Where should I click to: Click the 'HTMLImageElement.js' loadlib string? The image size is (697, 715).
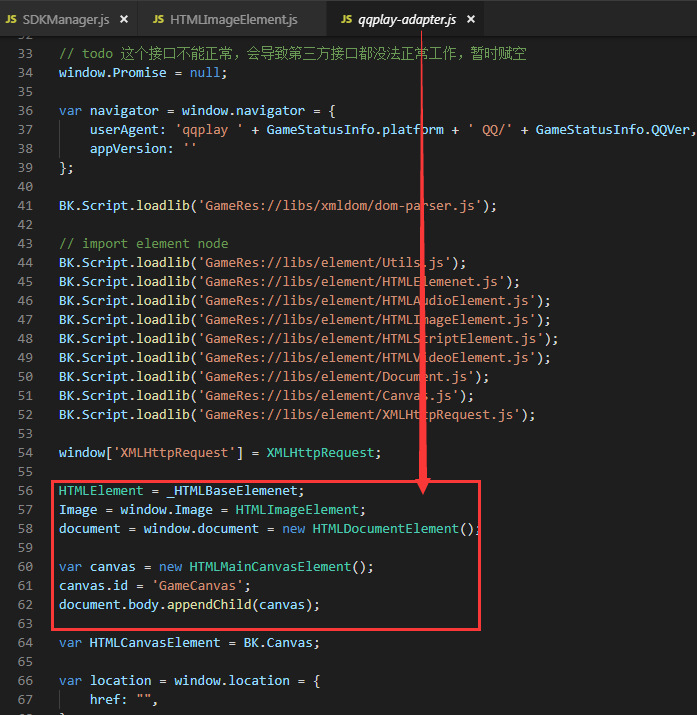371,320
